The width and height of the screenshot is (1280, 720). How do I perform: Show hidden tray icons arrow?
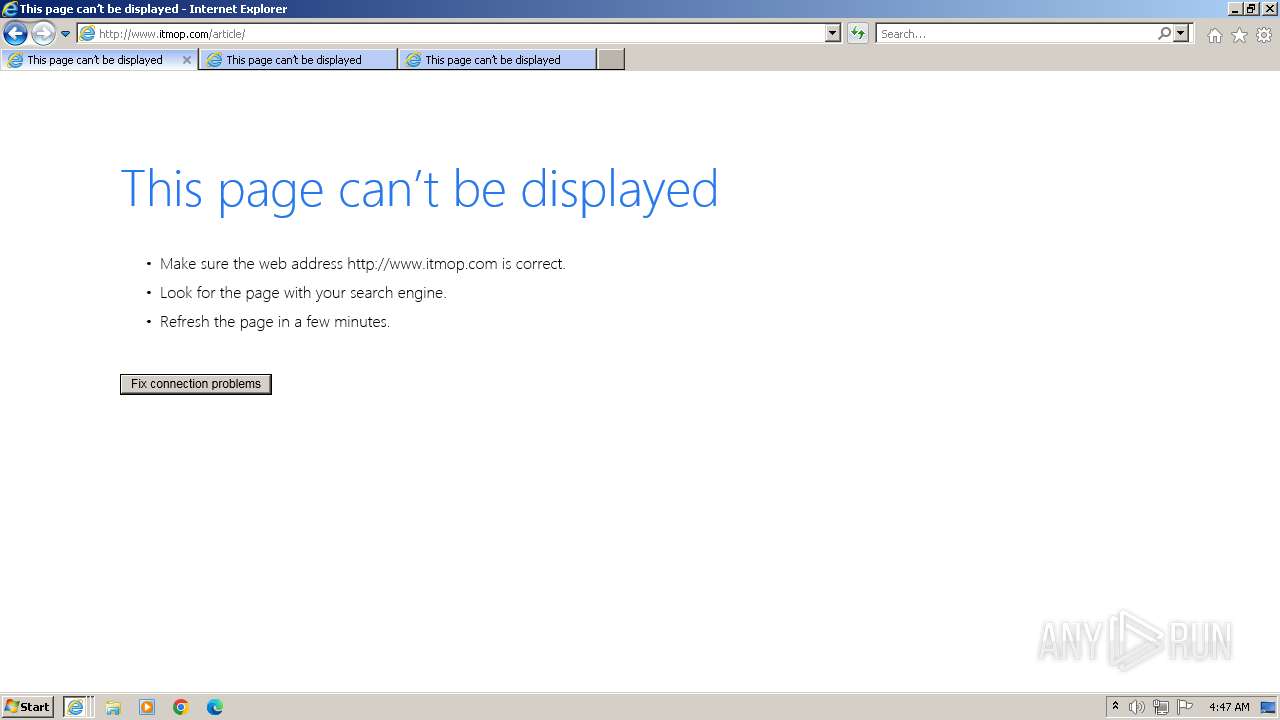pos(1115,707)
